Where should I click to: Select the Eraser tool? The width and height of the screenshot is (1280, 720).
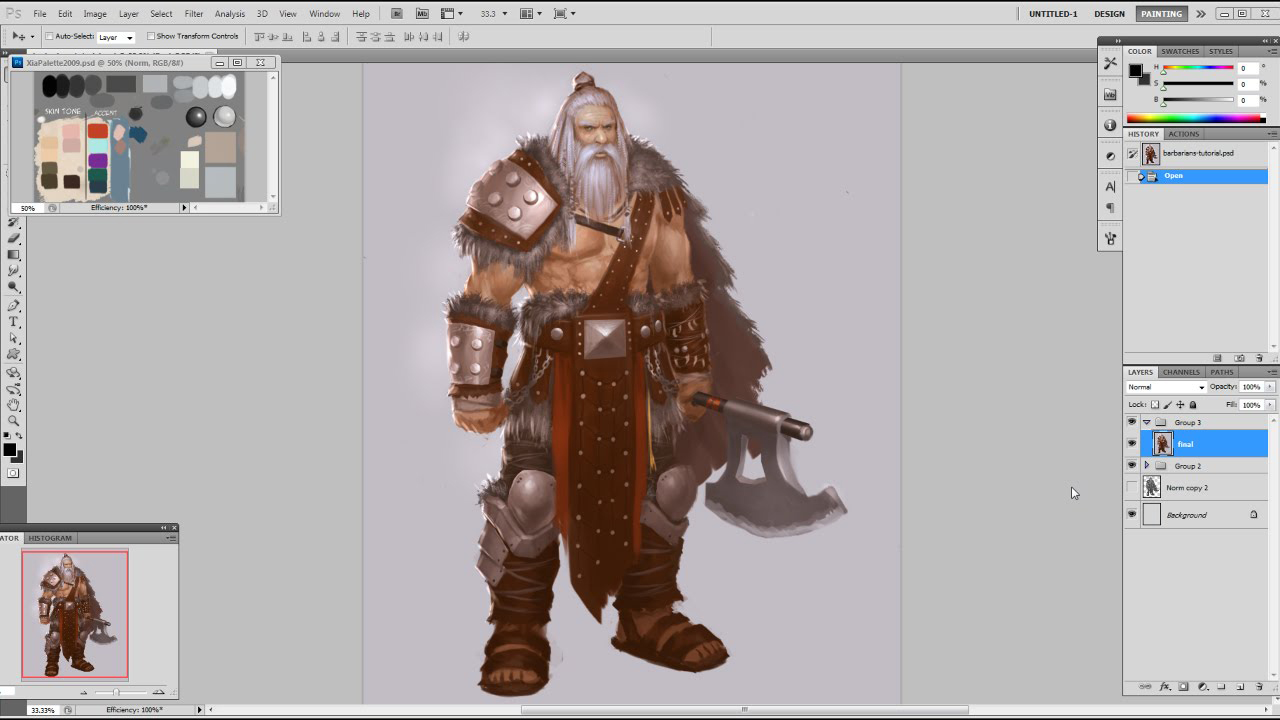tap(13, 238)
